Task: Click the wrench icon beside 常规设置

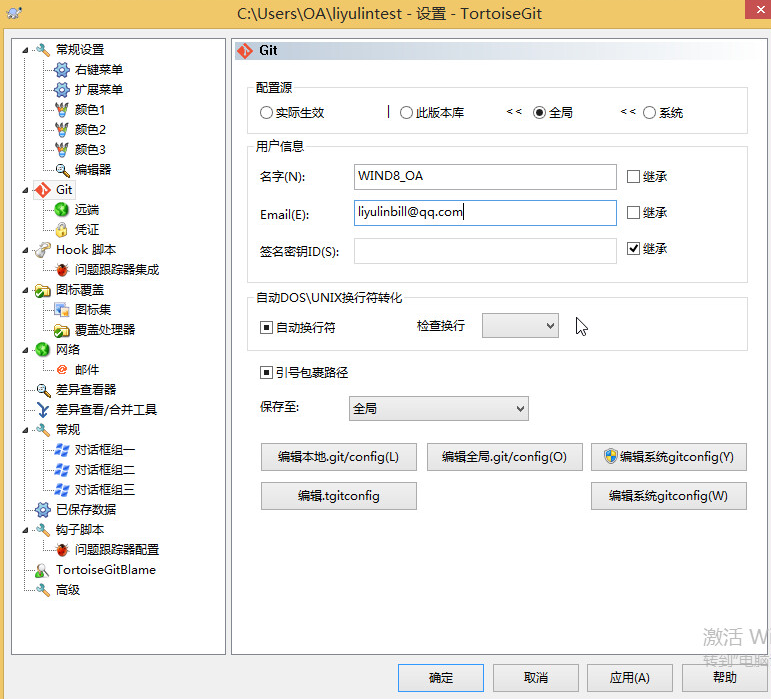Action: (43, 50)
